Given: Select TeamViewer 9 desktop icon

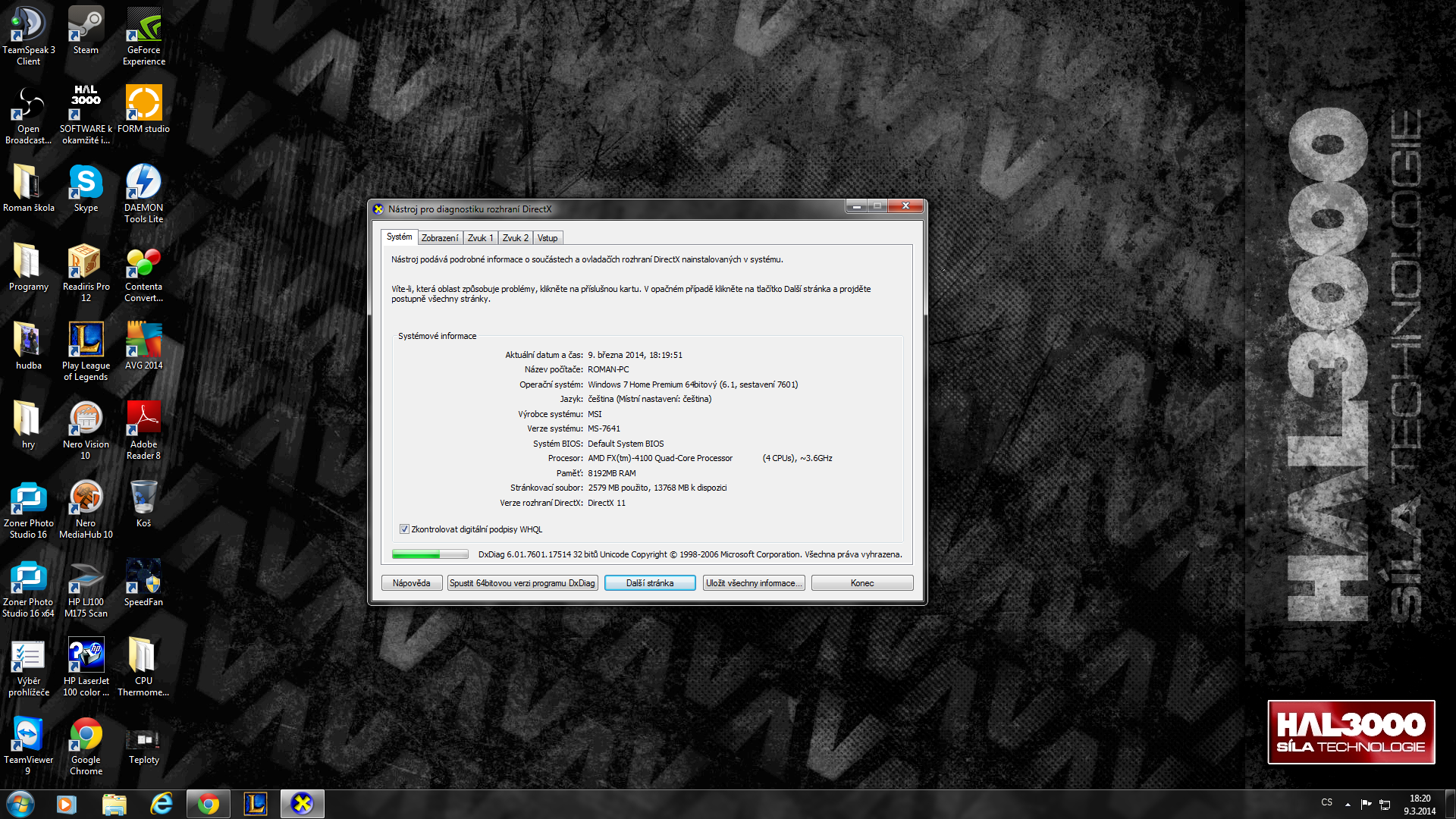Looking at the screenshot, I should coord(29,745).
